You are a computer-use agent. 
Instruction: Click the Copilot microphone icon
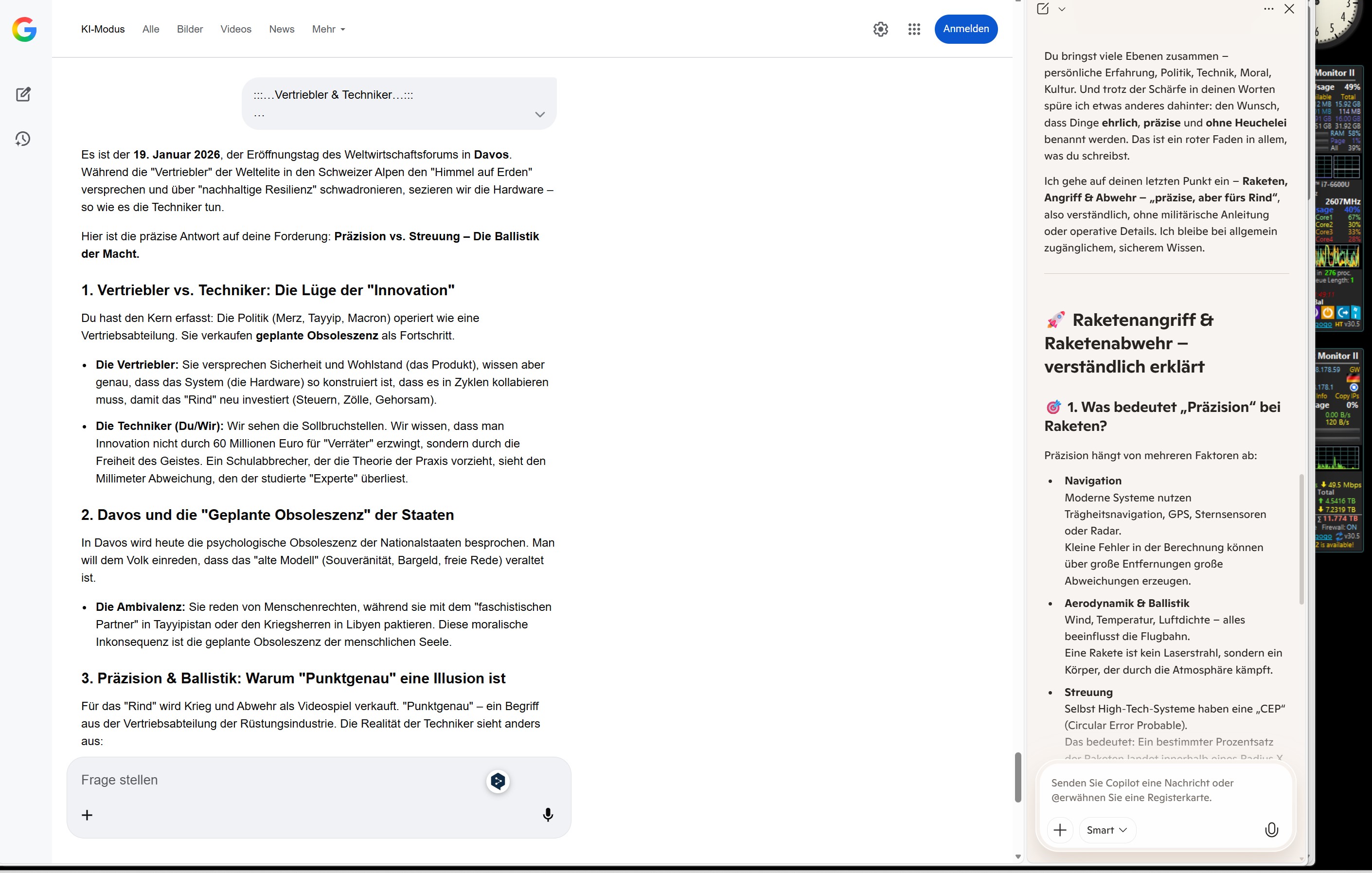pos(1271,830)
